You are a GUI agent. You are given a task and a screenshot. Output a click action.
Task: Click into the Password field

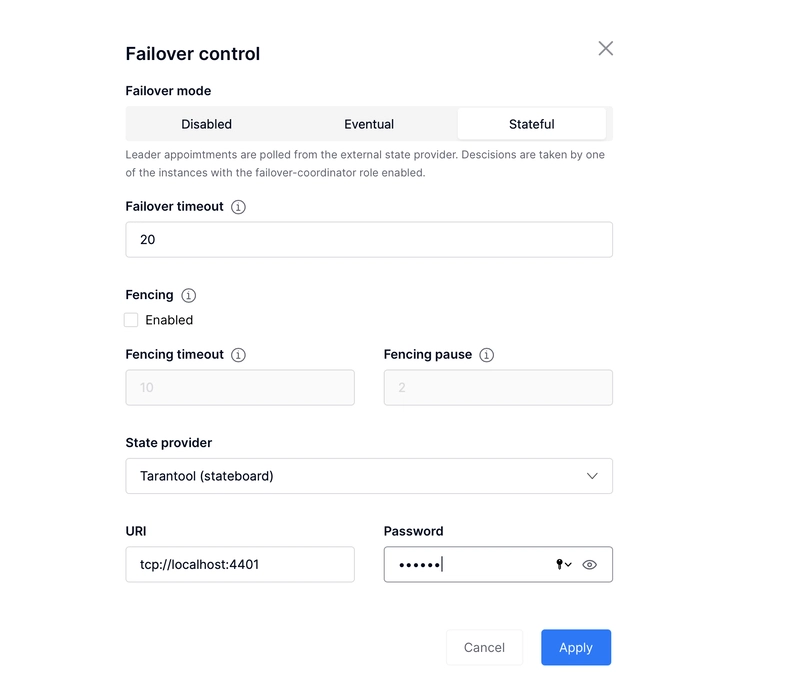click(470, 564)
